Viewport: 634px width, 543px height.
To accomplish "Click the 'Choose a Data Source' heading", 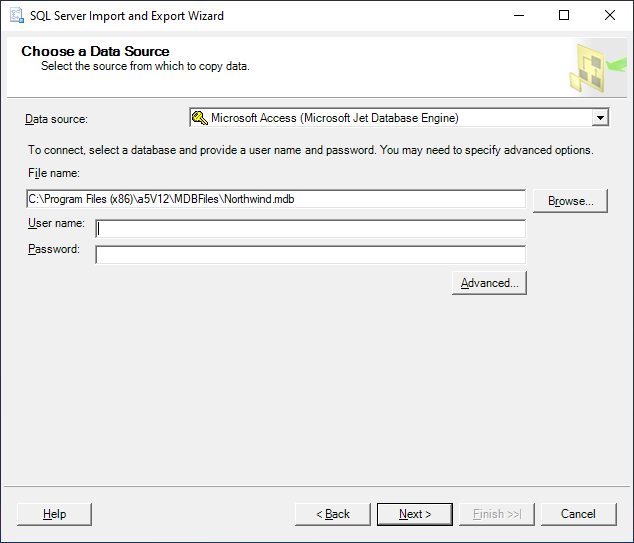I will tap(95, 51).
